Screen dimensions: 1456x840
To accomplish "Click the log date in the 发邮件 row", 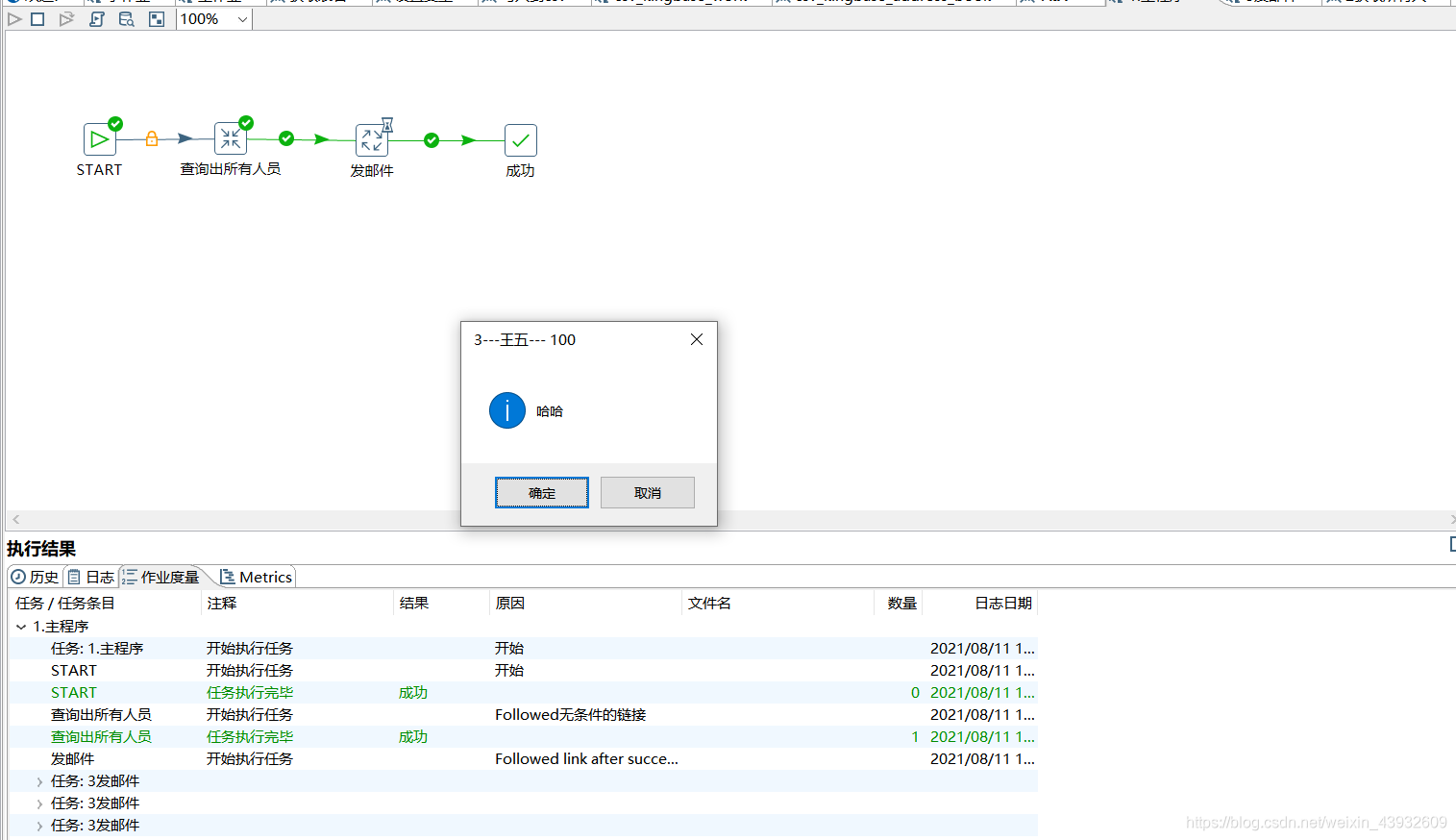I will 982,758.
